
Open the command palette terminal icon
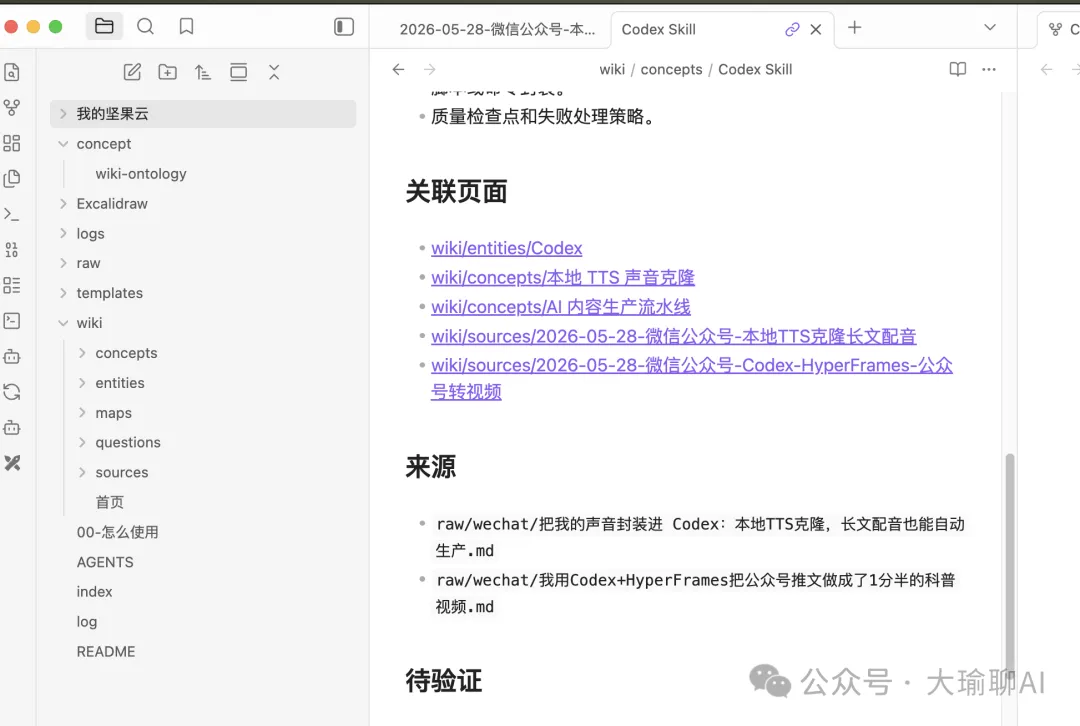[x=12, y=214]
